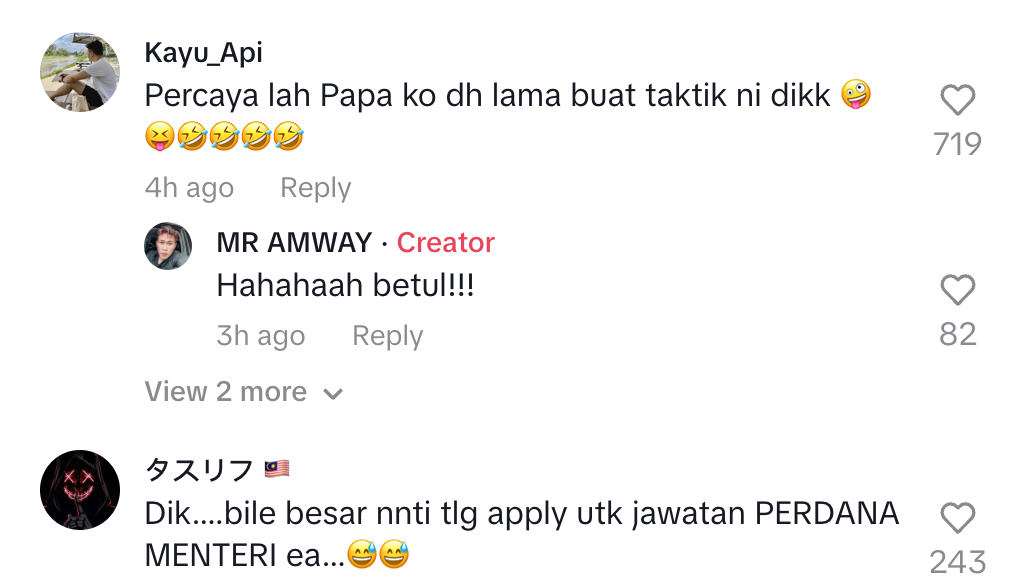
Task: Expand replies with View 2 more
Action: [226, 392]
